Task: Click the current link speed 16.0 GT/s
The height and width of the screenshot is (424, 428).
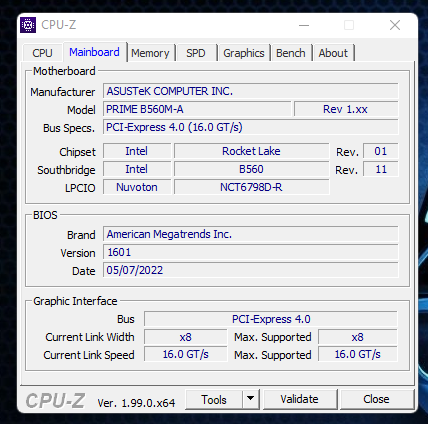Action: (186, 355)
